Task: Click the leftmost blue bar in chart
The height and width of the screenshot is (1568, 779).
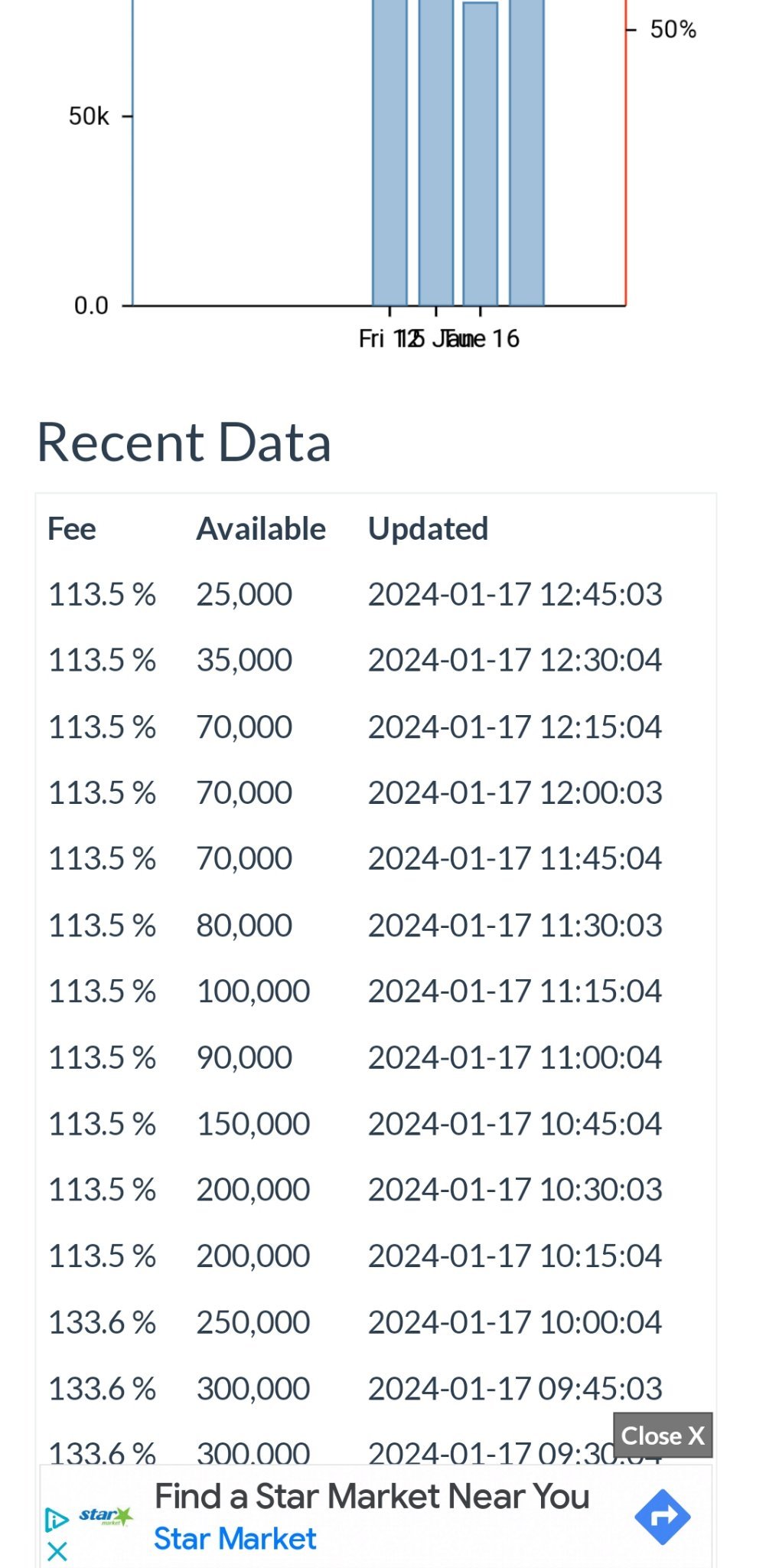Action: click(x=389, y=152)
